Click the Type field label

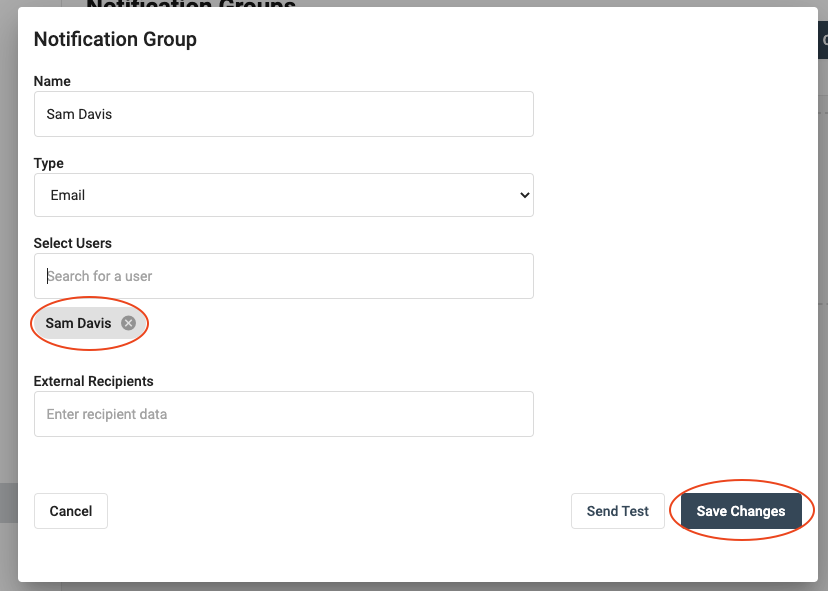tap(48, 163)
